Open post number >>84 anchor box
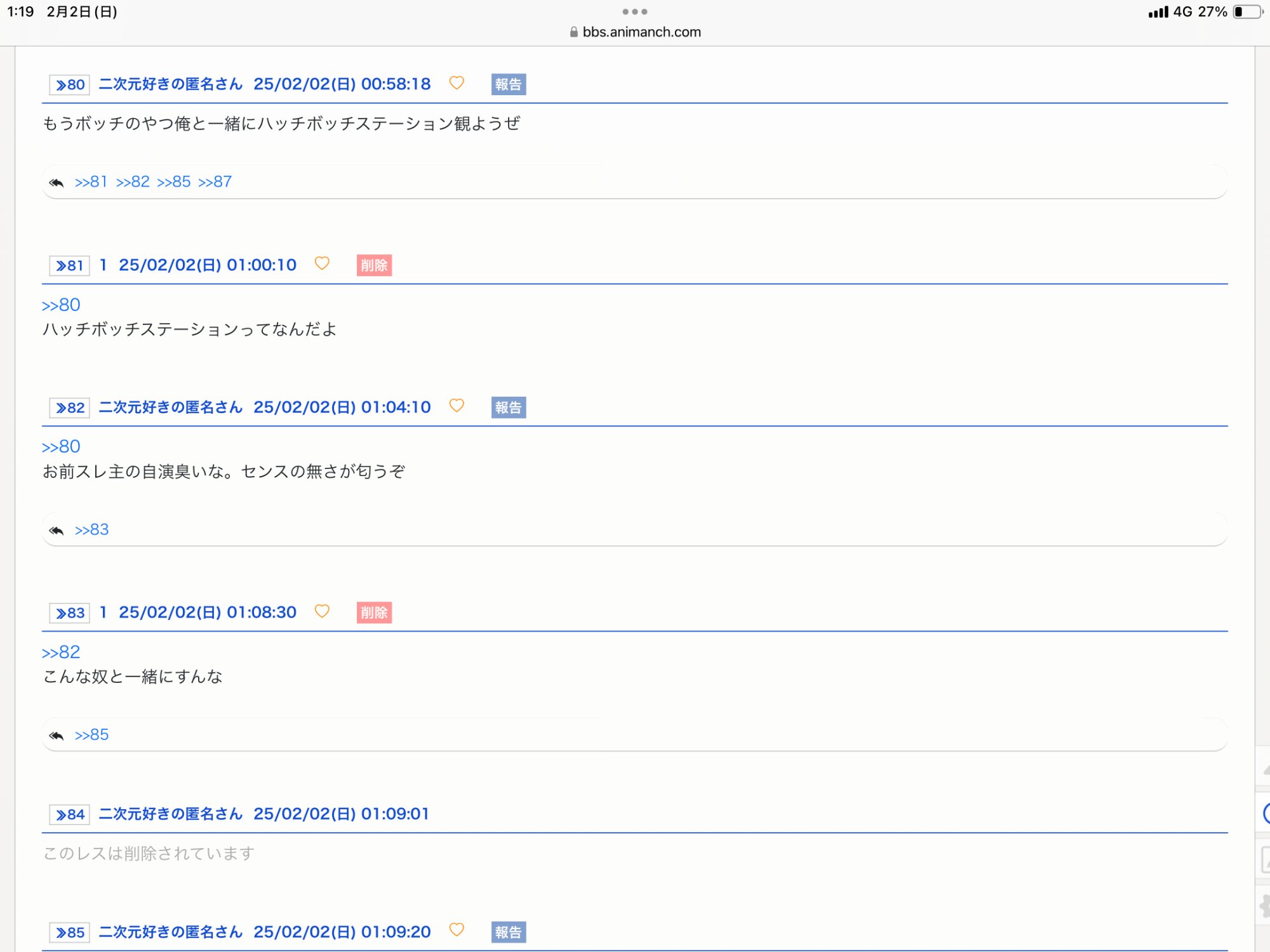1270x952 pixels. (x=70, y=814)
